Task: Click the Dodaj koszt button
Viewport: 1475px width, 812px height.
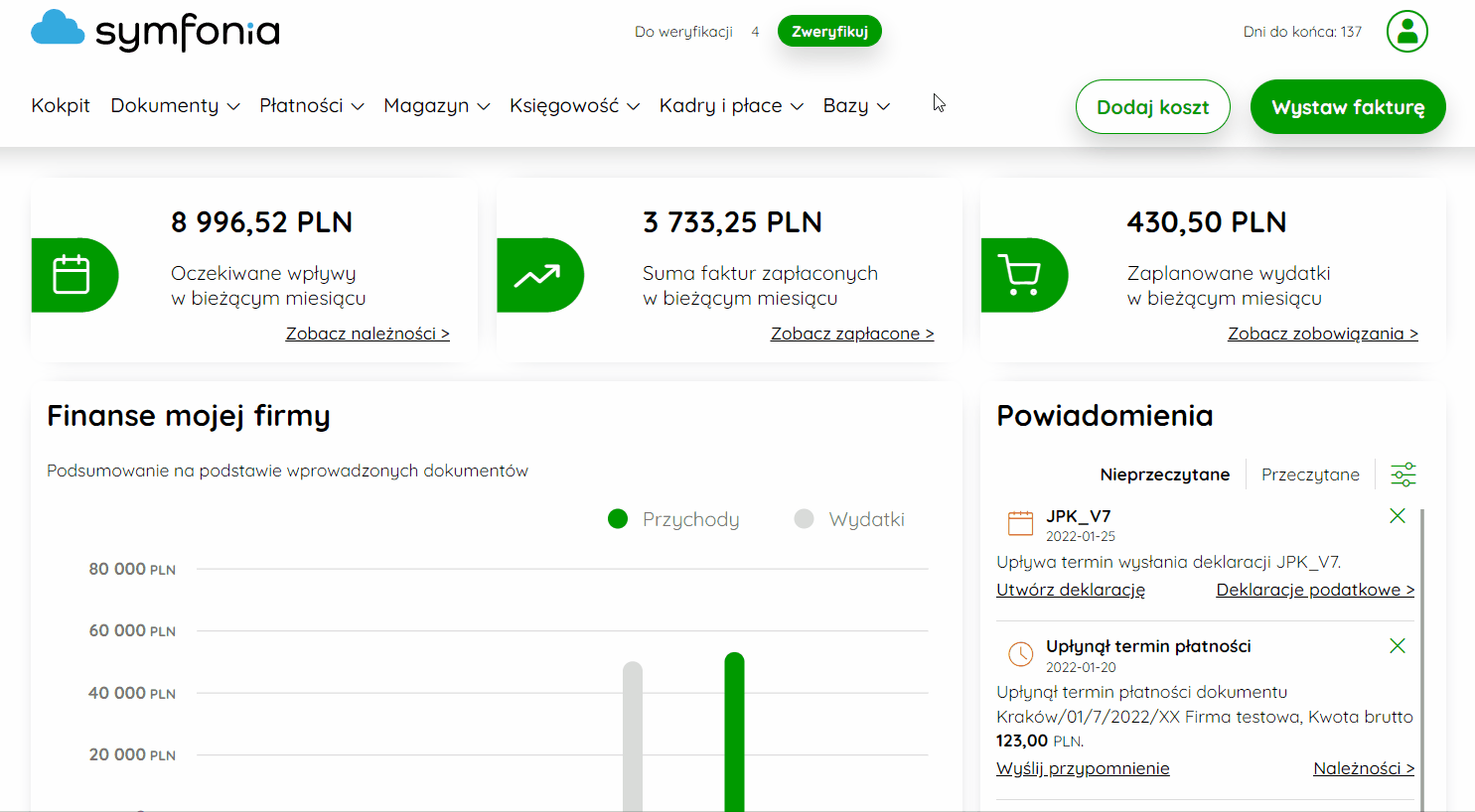Action: [1153, 107]
